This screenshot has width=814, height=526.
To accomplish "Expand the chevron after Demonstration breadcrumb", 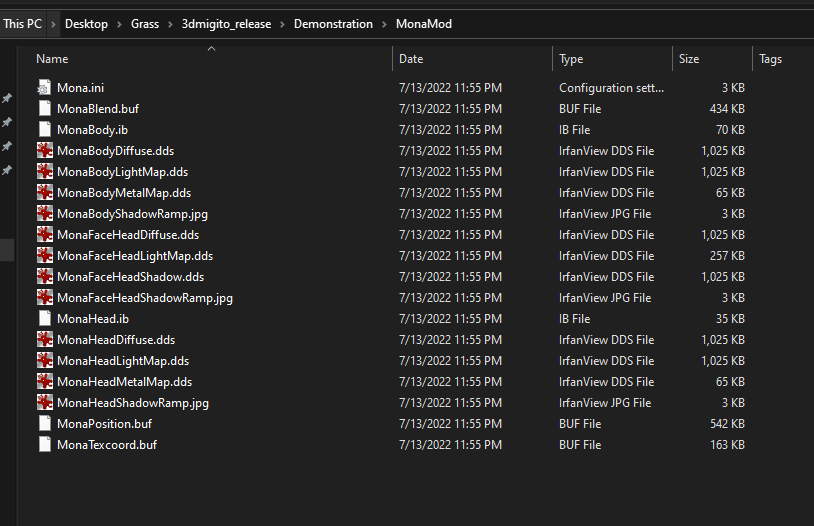I will (x=384, y=24).
